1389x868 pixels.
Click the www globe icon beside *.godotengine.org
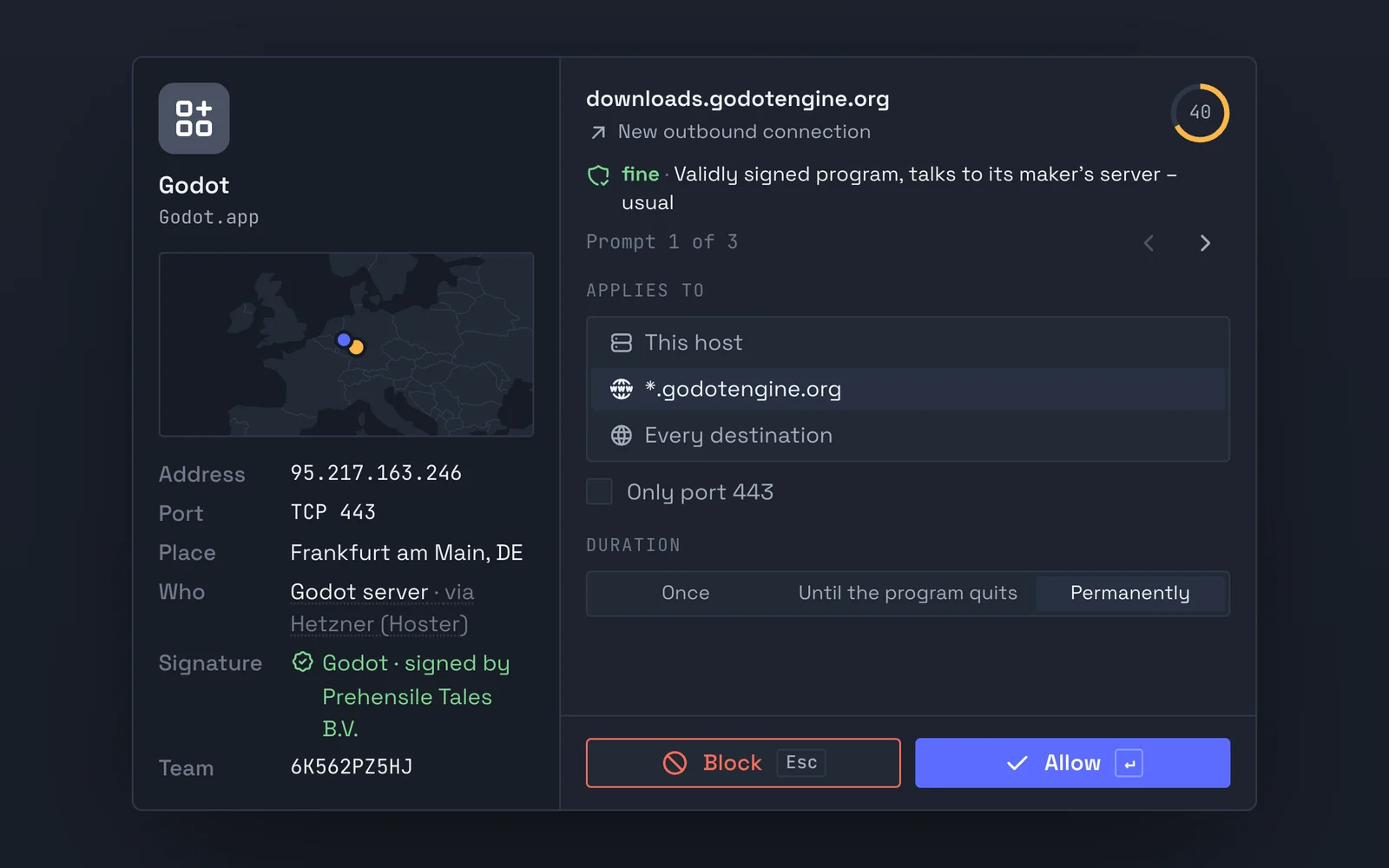coord(622,389)
